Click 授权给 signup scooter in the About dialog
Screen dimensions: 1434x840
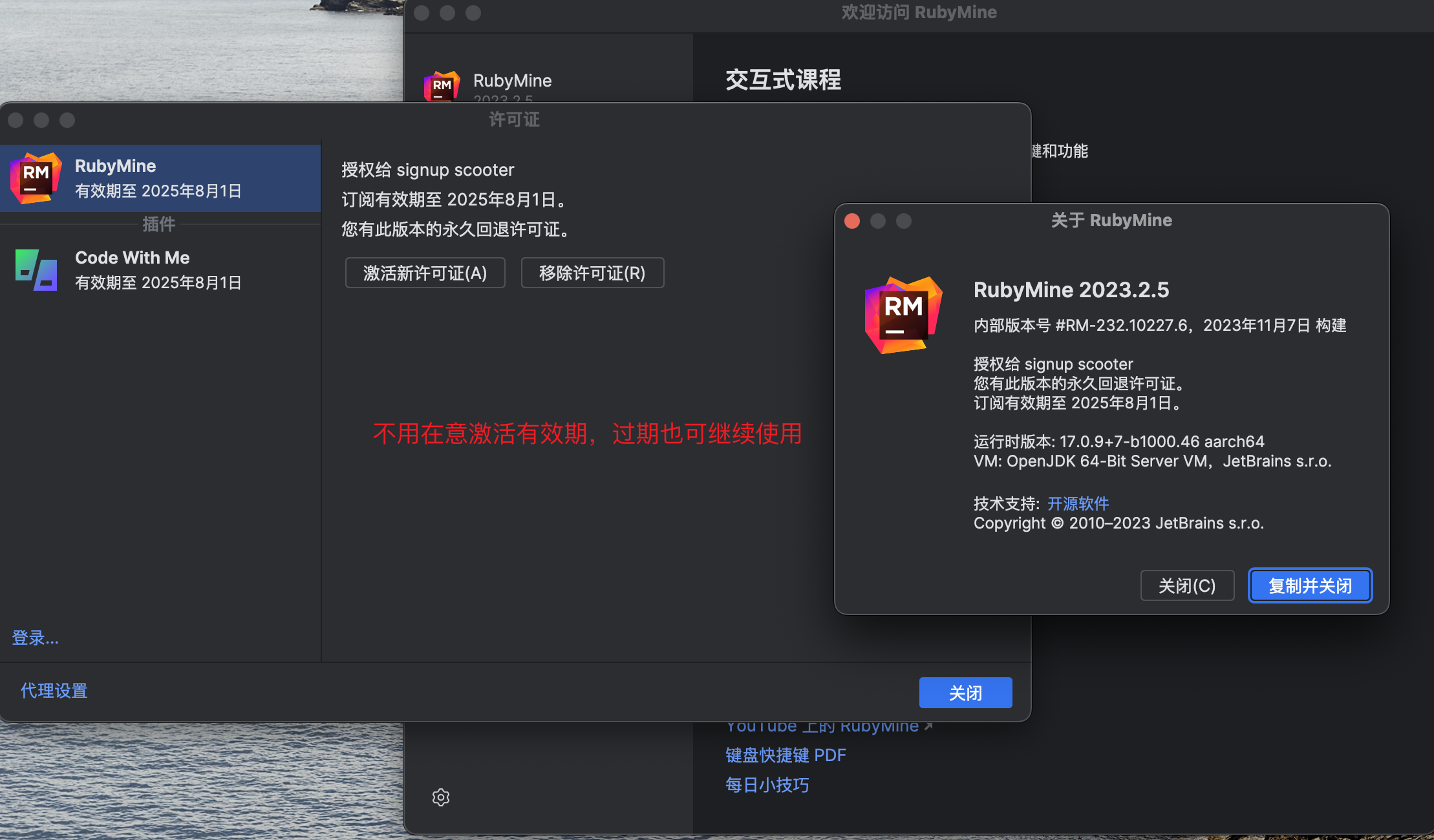1053,364
